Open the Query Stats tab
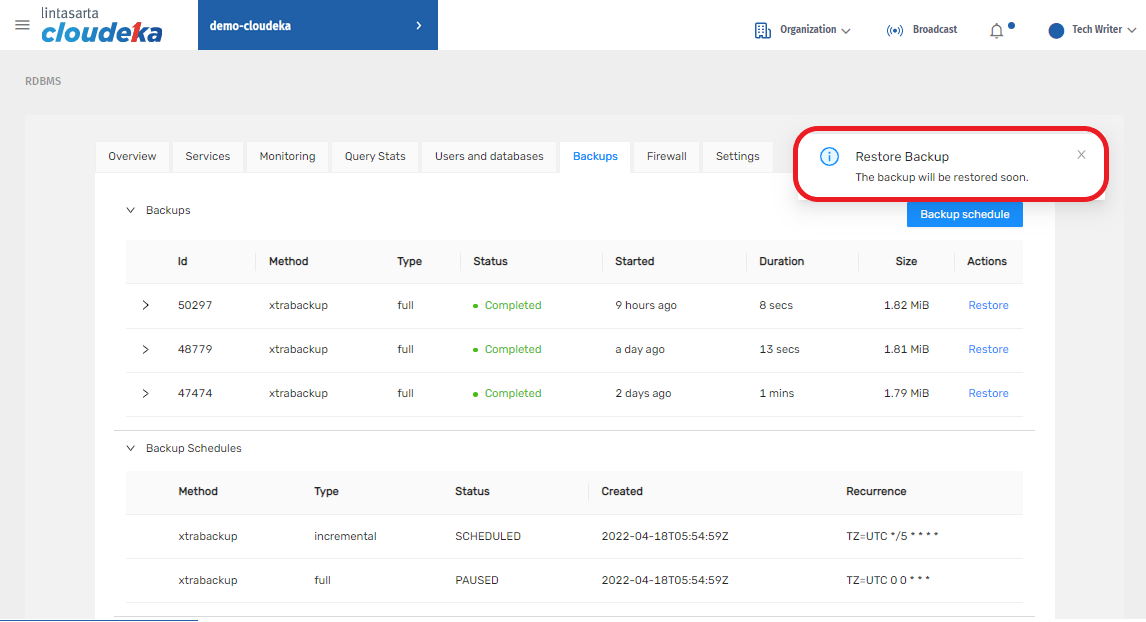1146x622 pixels. 375,156
